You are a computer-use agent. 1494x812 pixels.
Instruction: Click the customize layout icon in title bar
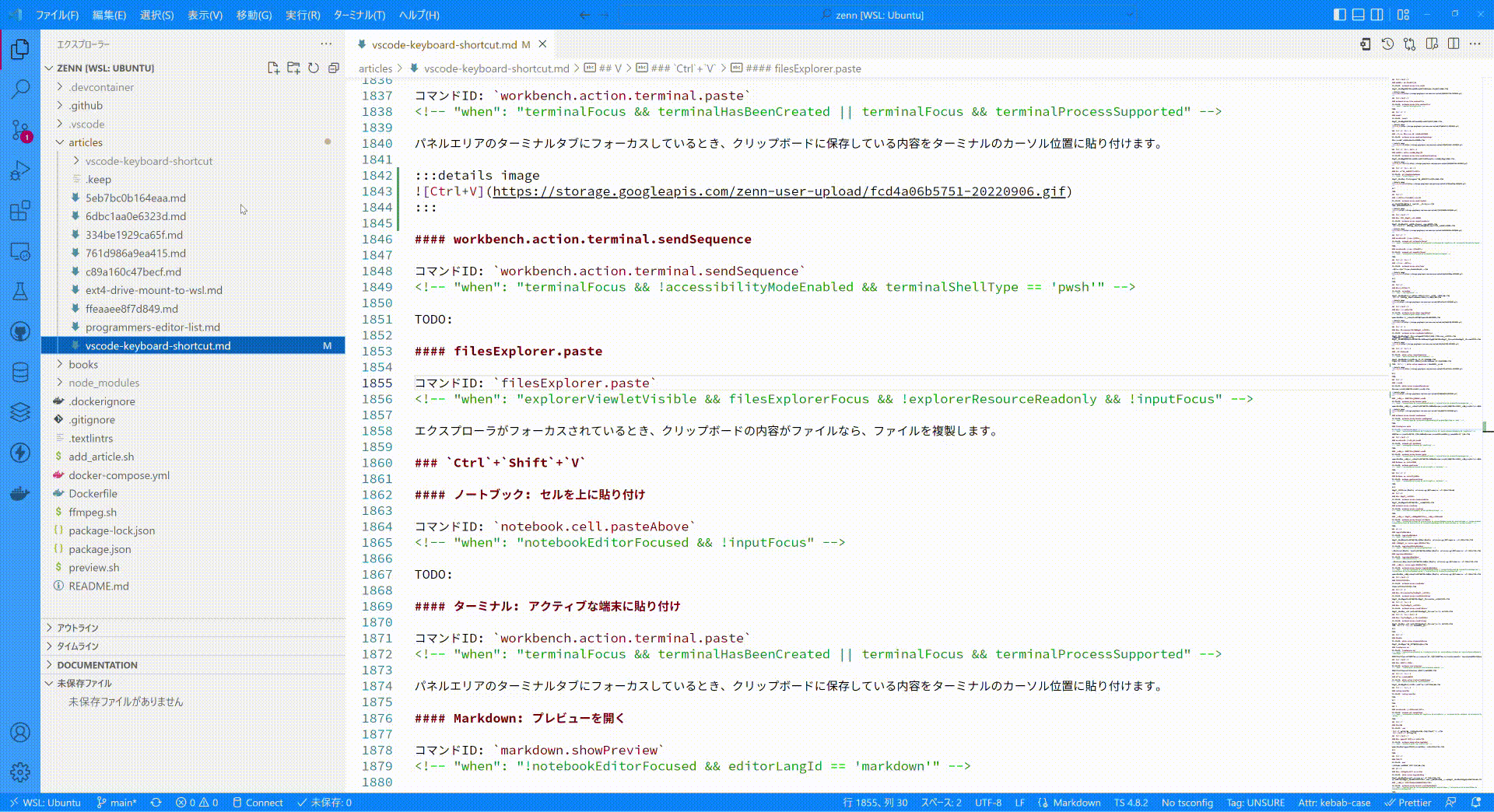point(1403,15)
